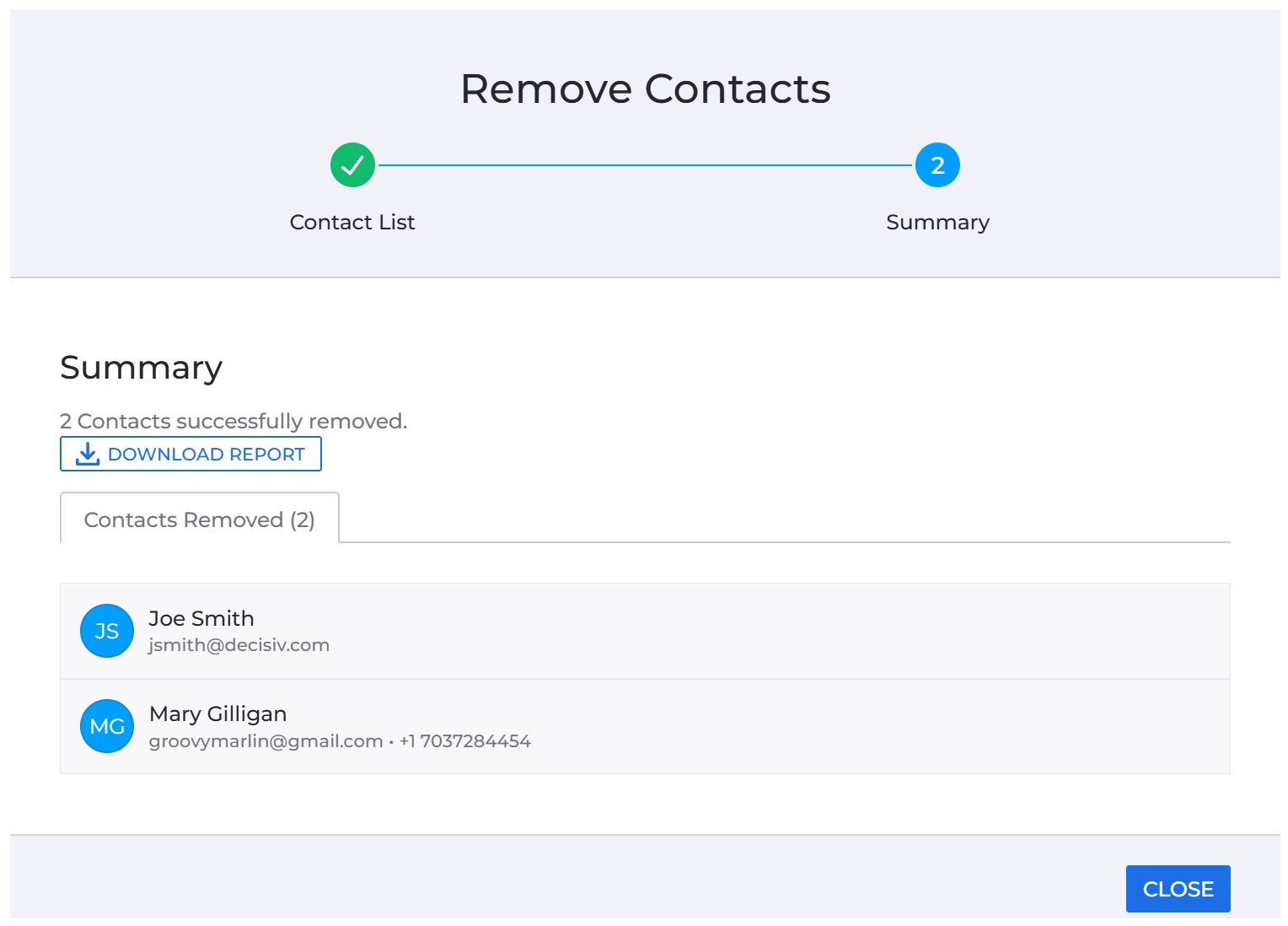This screenshot has height=926, width=1288.
Task: Select the Joe Smith row
Action: 645,631
